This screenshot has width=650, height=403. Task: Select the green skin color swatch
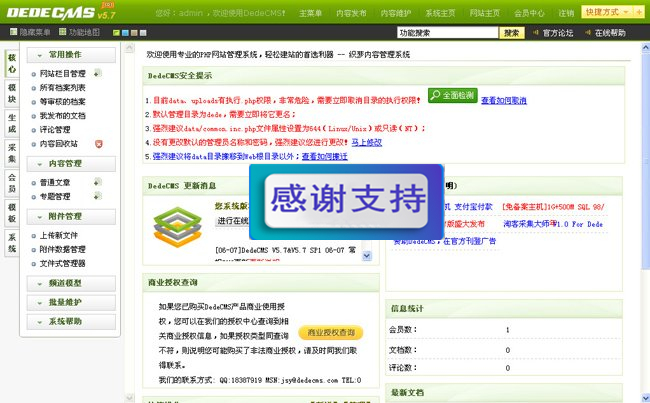pyautogui.click(x=116, y=33)
